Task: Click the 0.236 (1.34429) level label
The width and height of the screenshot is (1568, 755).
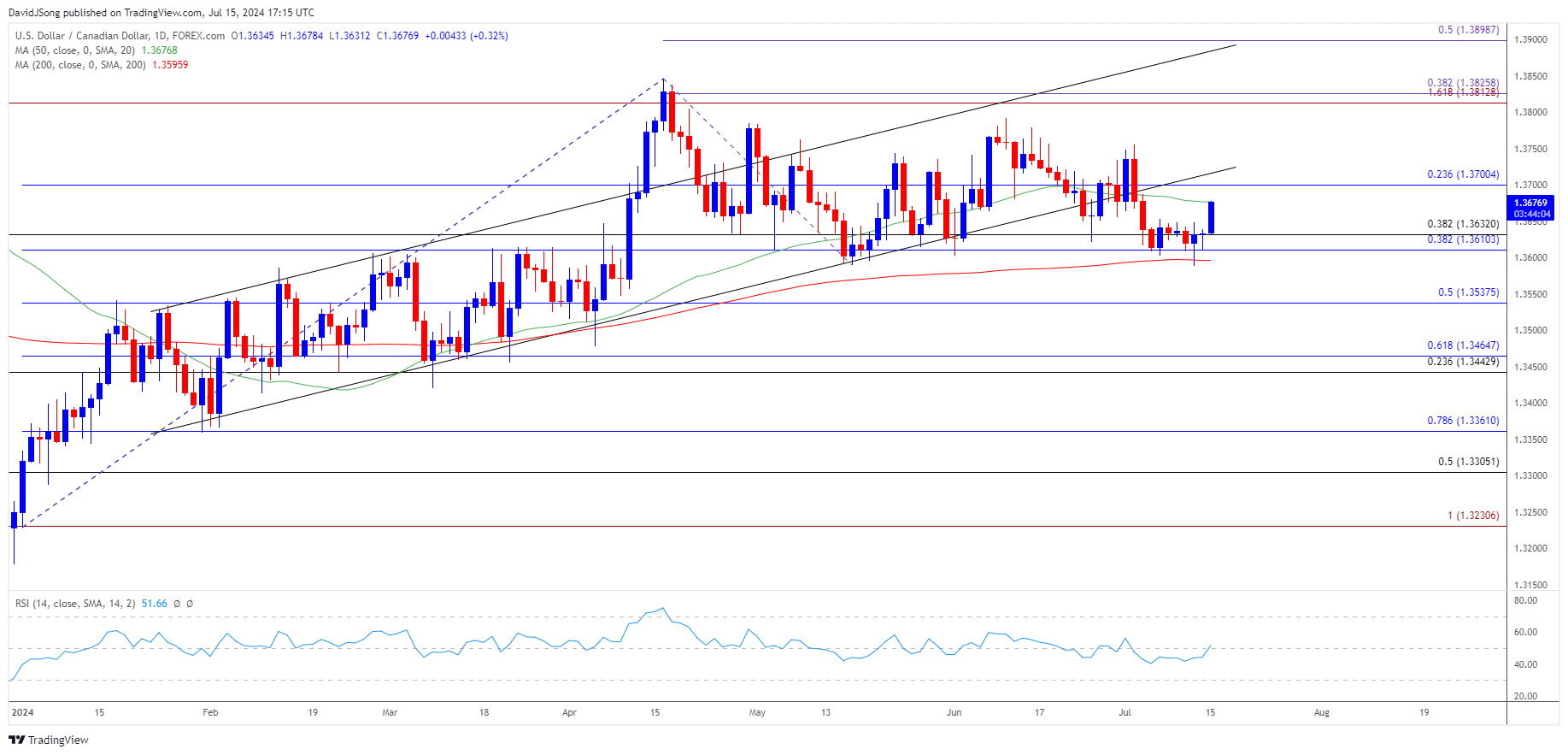Action: [1463, 362]
